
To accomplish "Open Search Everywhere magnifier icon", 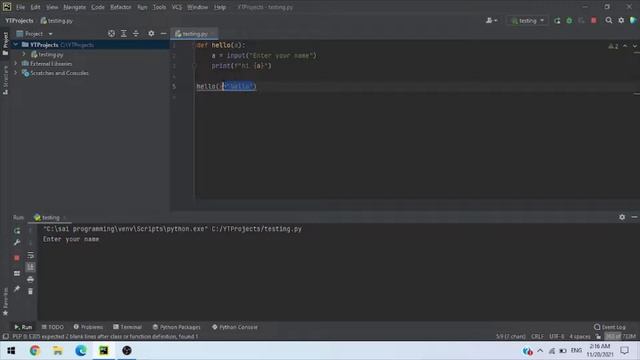I will coord(609,20).
